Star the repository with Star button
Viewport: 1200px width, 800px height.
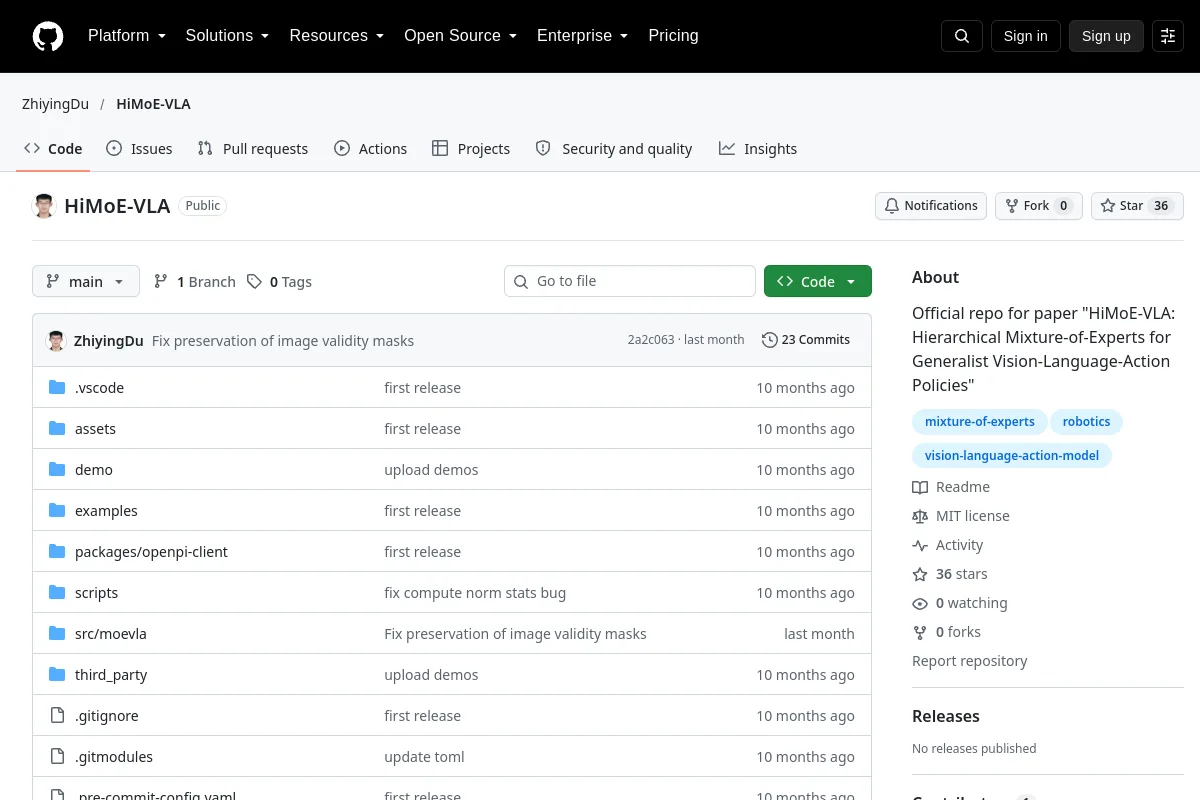[x=1137, y=206]
